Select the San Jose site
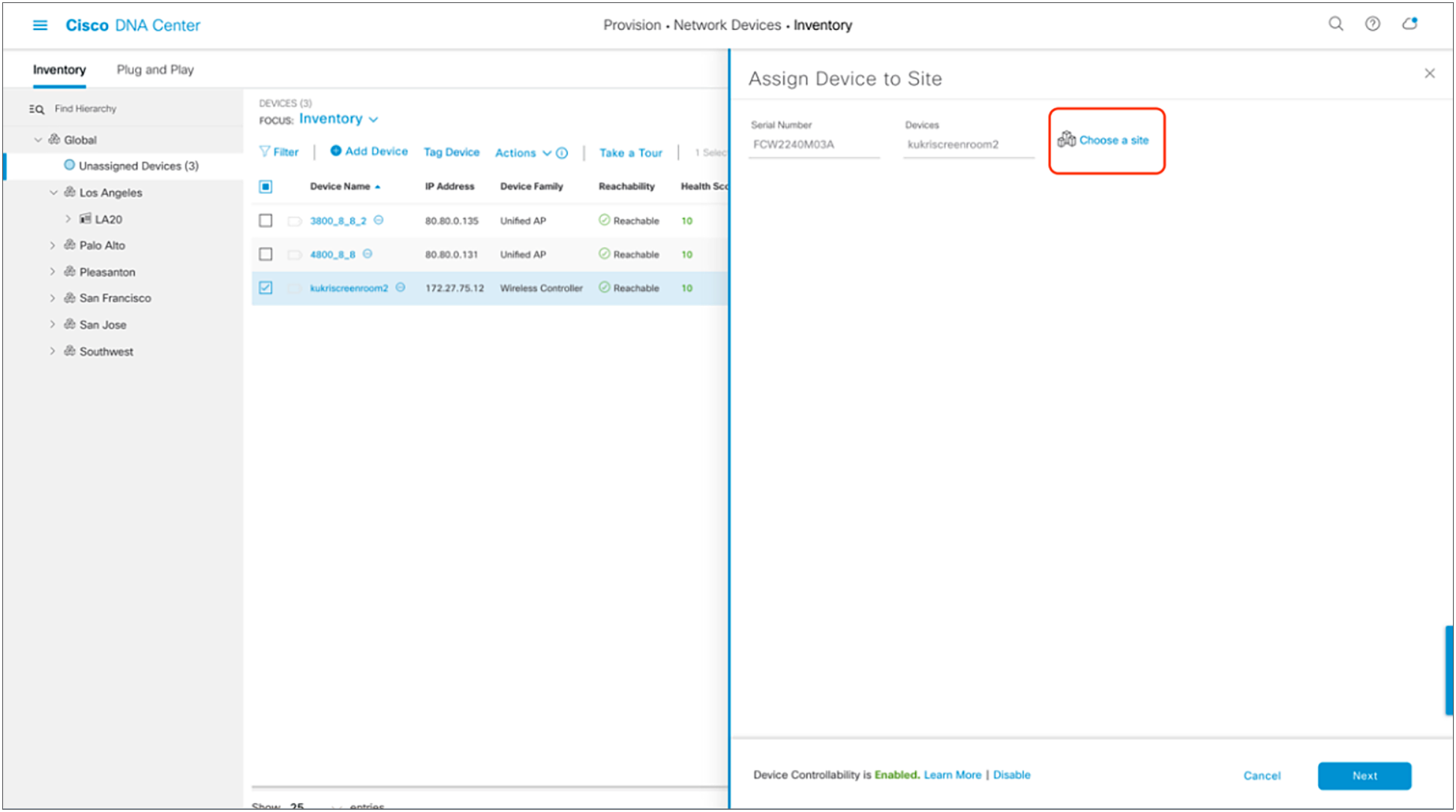This screenshot has width=1456, height=812. (103, 325)
